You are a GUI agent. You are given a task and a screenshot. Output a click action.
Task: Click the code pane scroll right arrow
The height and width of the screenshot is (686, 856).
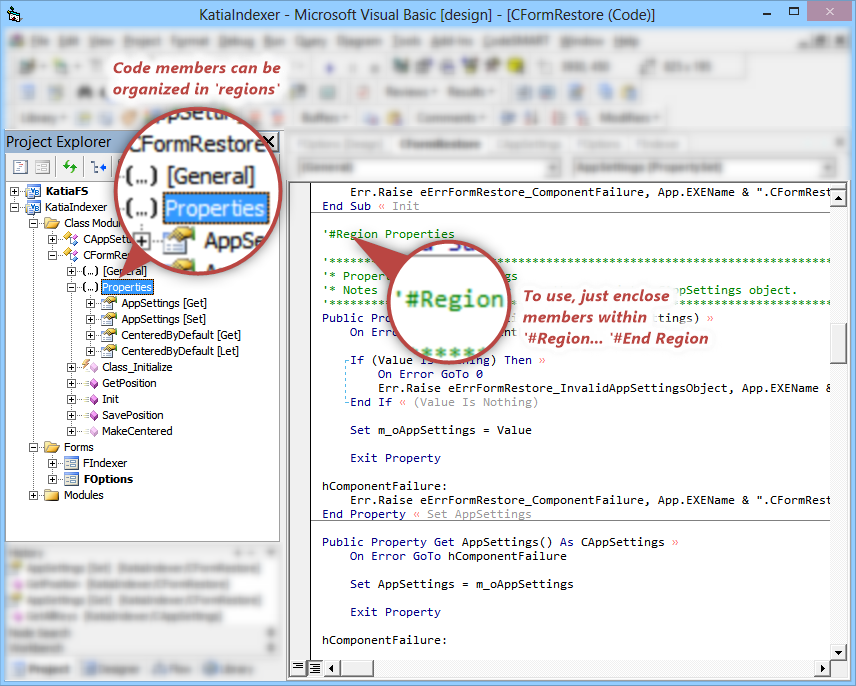click(823, 667)
